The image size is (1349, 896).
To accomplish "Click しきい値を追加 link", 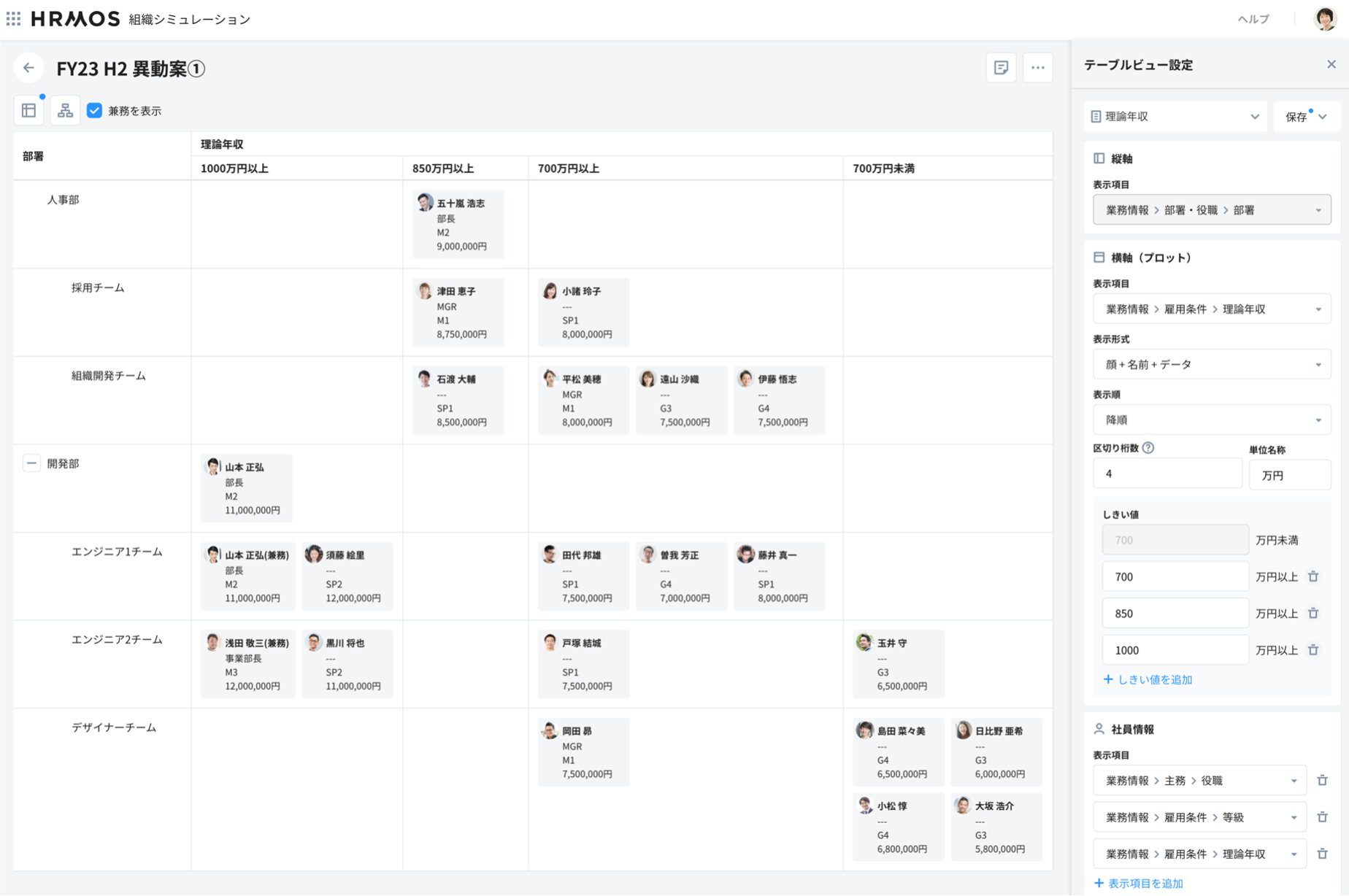I will click(x=1148, y=679).
